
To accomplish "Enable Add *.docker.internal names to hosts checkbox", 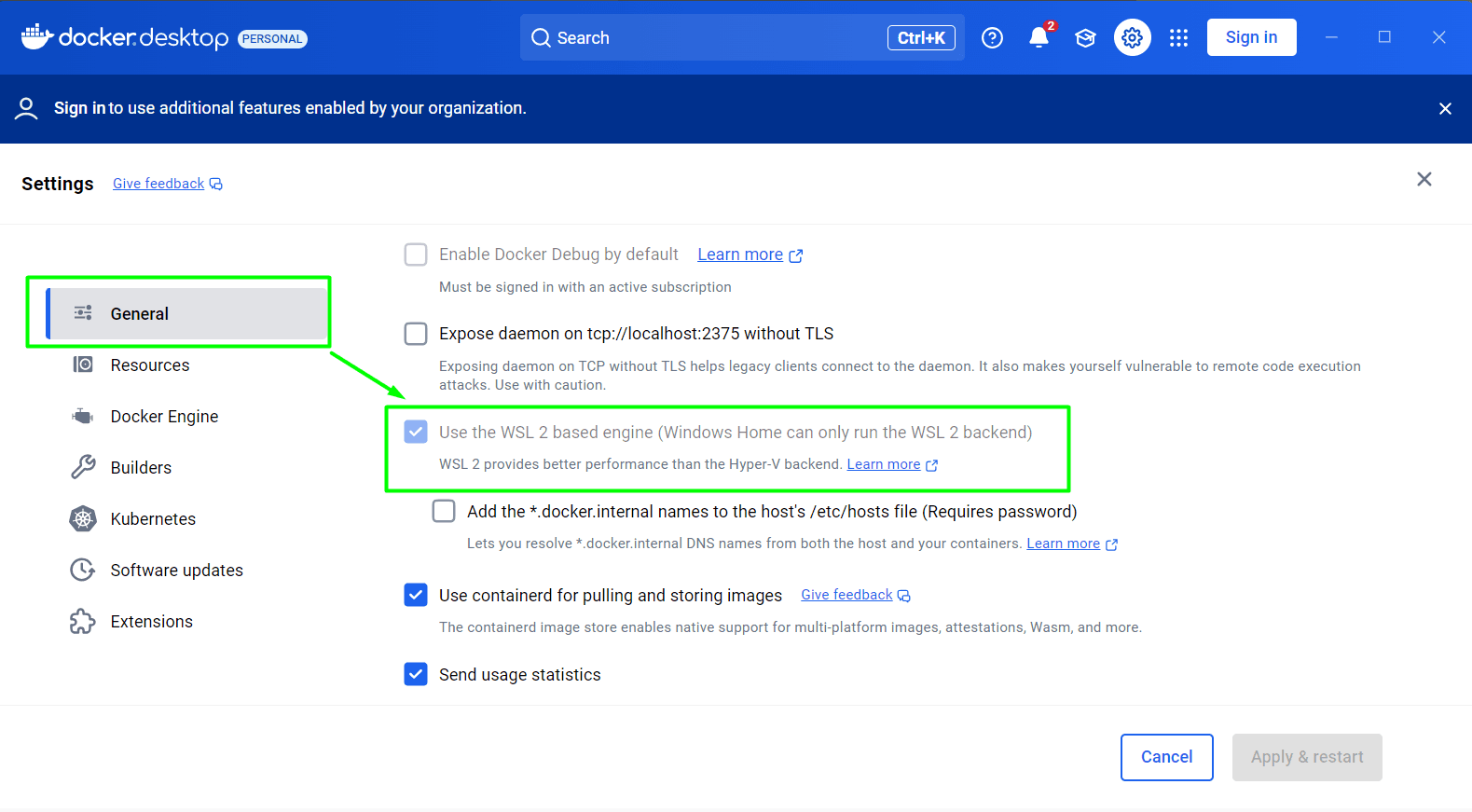I will 444,511.
